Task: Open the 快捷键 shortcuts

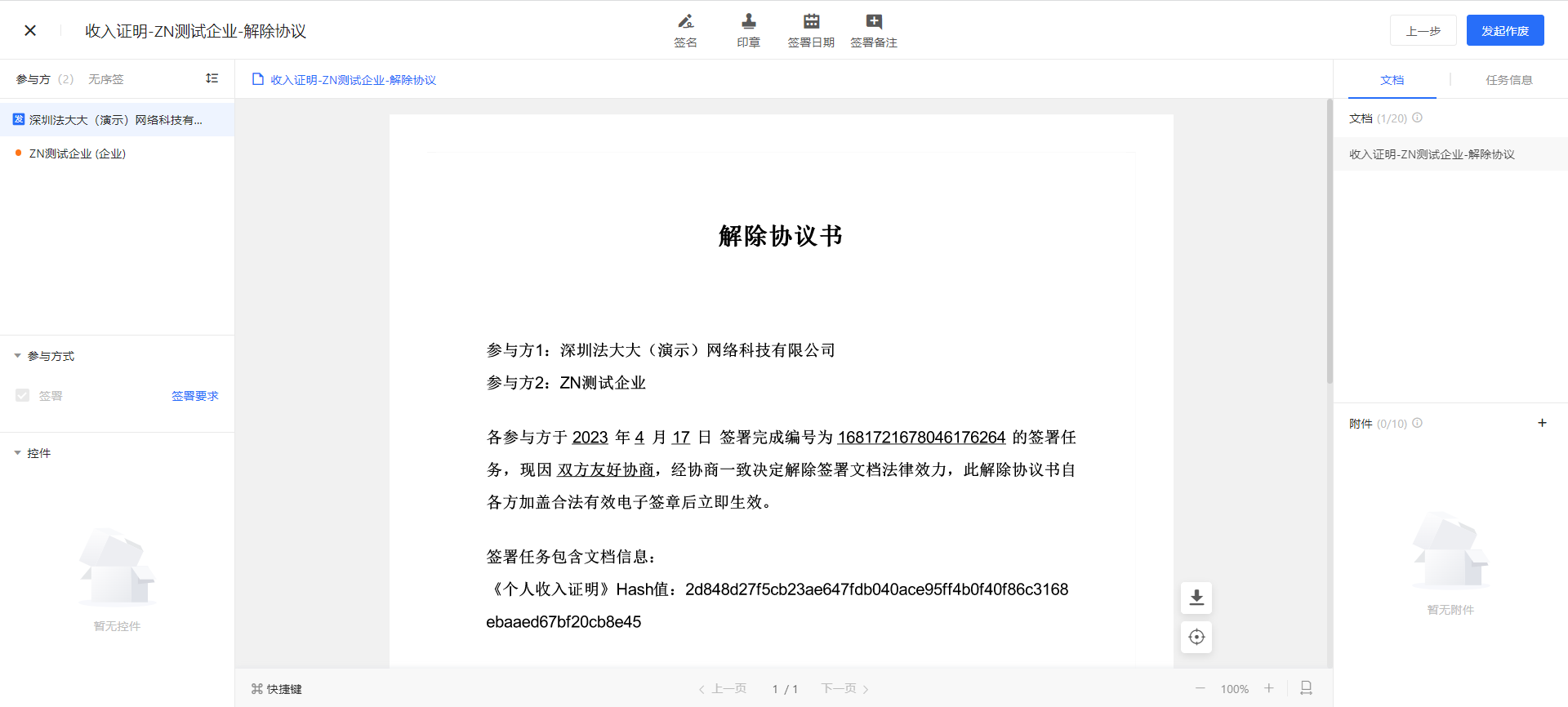Action: 277,689
